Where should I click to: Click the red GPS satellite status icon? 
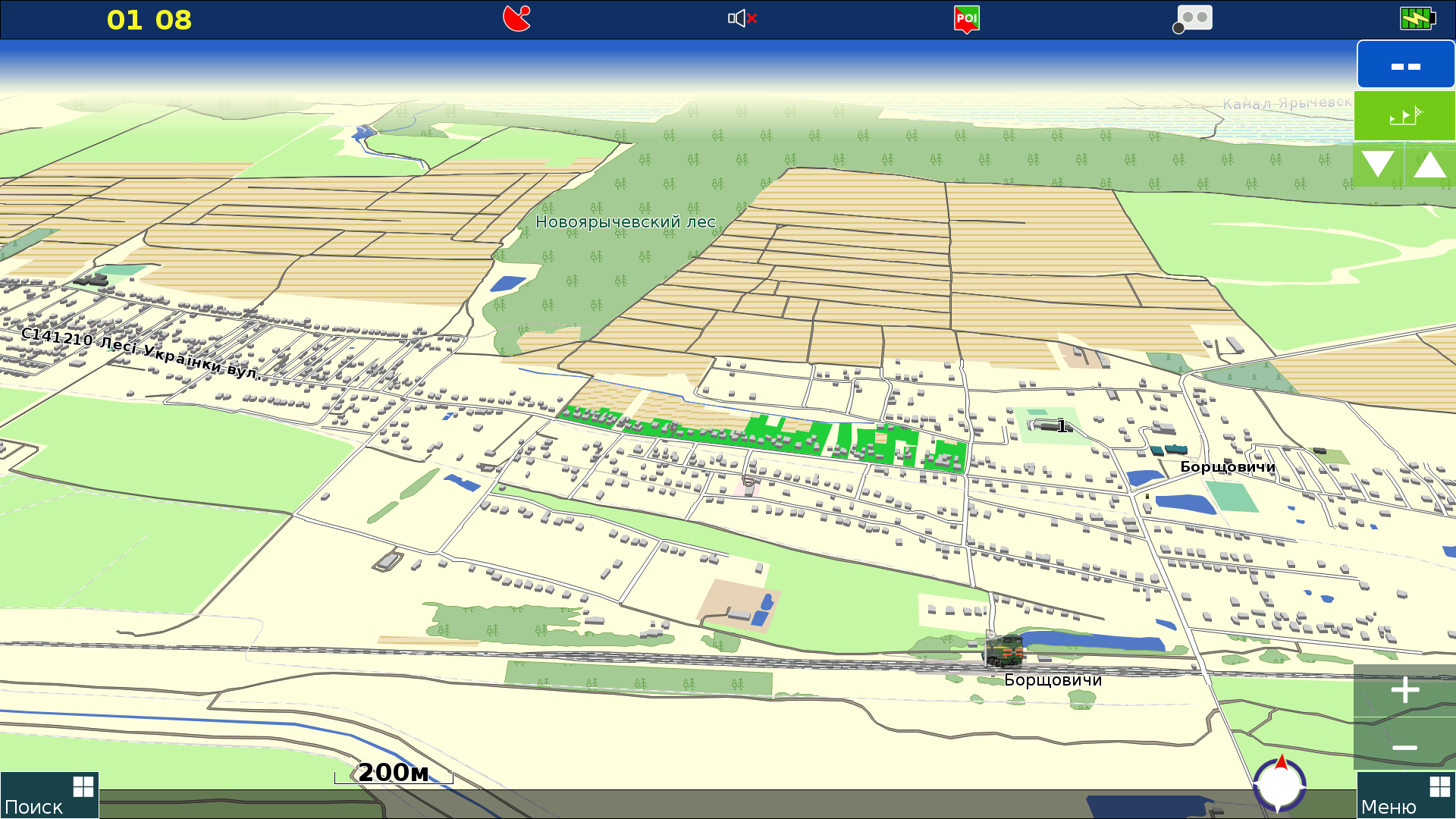(517, 18)
